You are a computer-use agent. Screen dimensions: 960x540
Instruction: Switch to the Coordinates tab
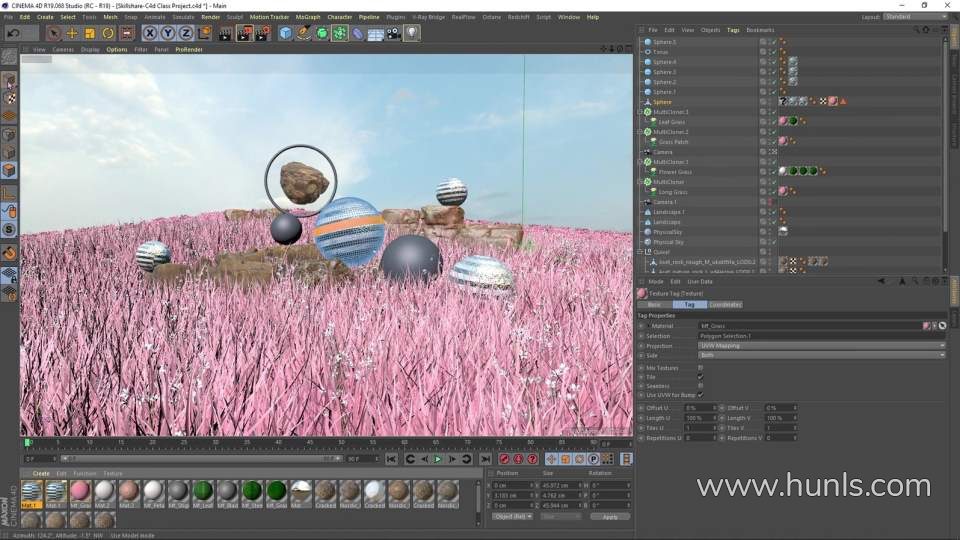[725, 304]
